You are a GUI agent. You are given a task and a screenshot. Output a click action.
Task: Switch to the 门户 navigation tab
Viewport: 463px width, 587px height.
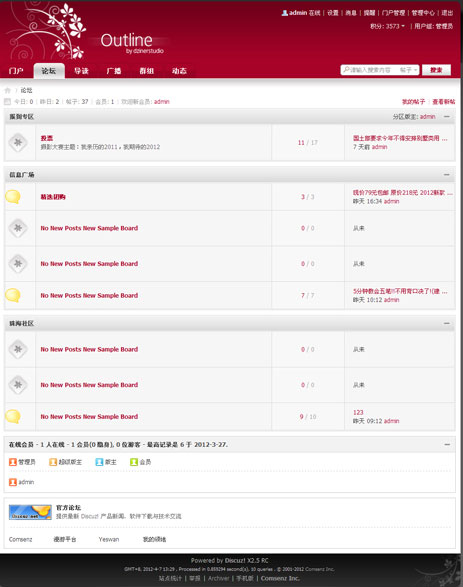pos(16,71)
